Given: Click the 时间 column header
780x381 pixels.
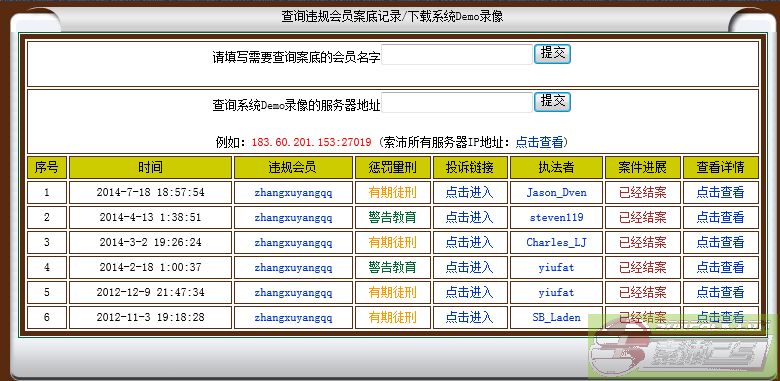Looking at the screenshot, I should [150, 168].
